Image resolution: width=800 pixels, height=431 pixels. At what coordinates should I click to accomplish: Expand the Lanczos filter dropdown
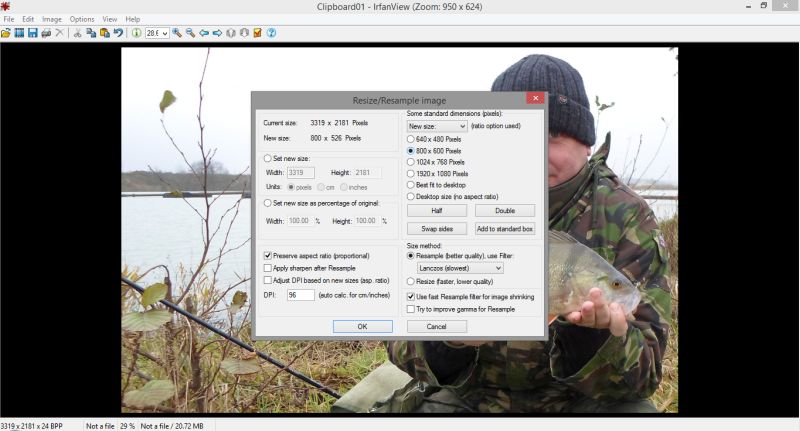pos(498,268)
